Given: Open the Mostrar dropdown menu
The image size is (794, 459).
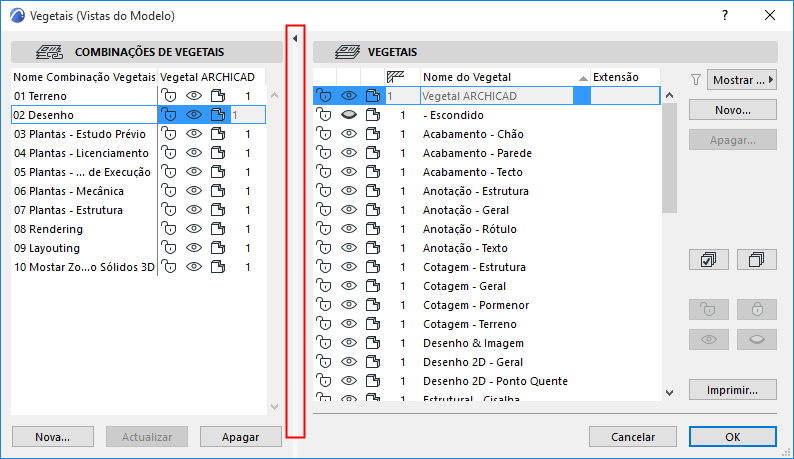Looking at the screenshot, I should (742, 79).
